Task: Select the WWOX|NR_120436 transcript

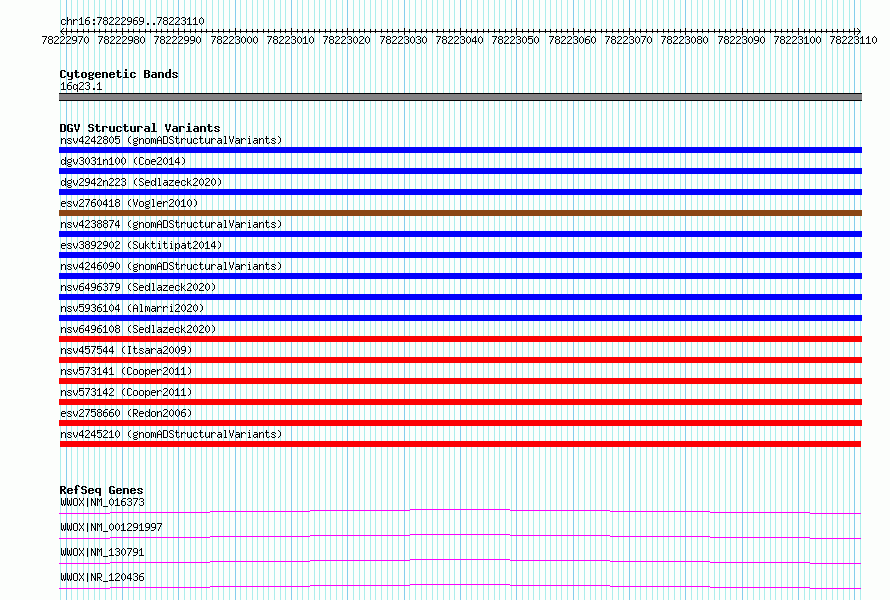Action: (102, 577)
